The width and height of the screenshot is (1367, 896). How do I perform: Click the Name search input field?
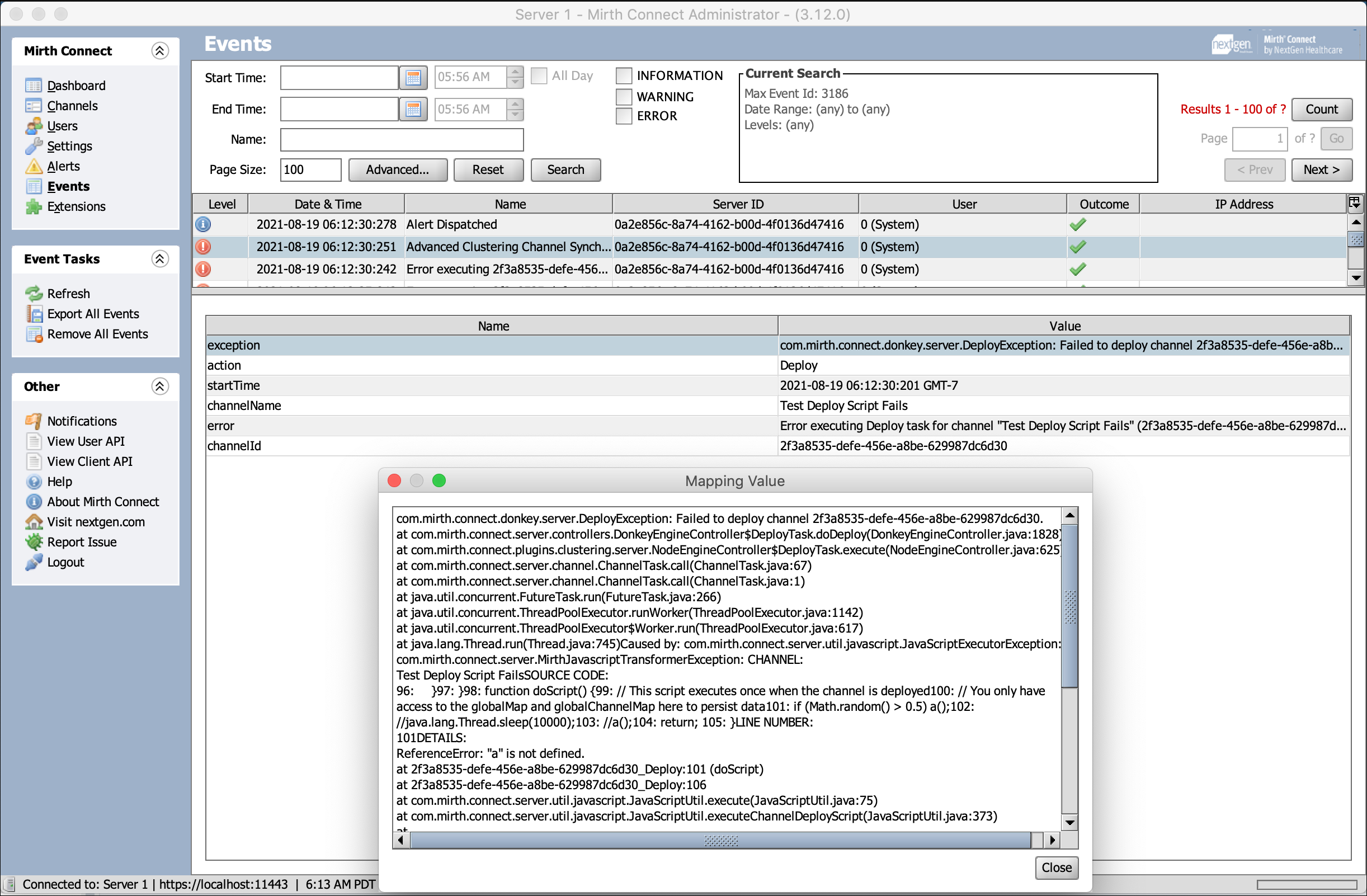tap(402, 140)
